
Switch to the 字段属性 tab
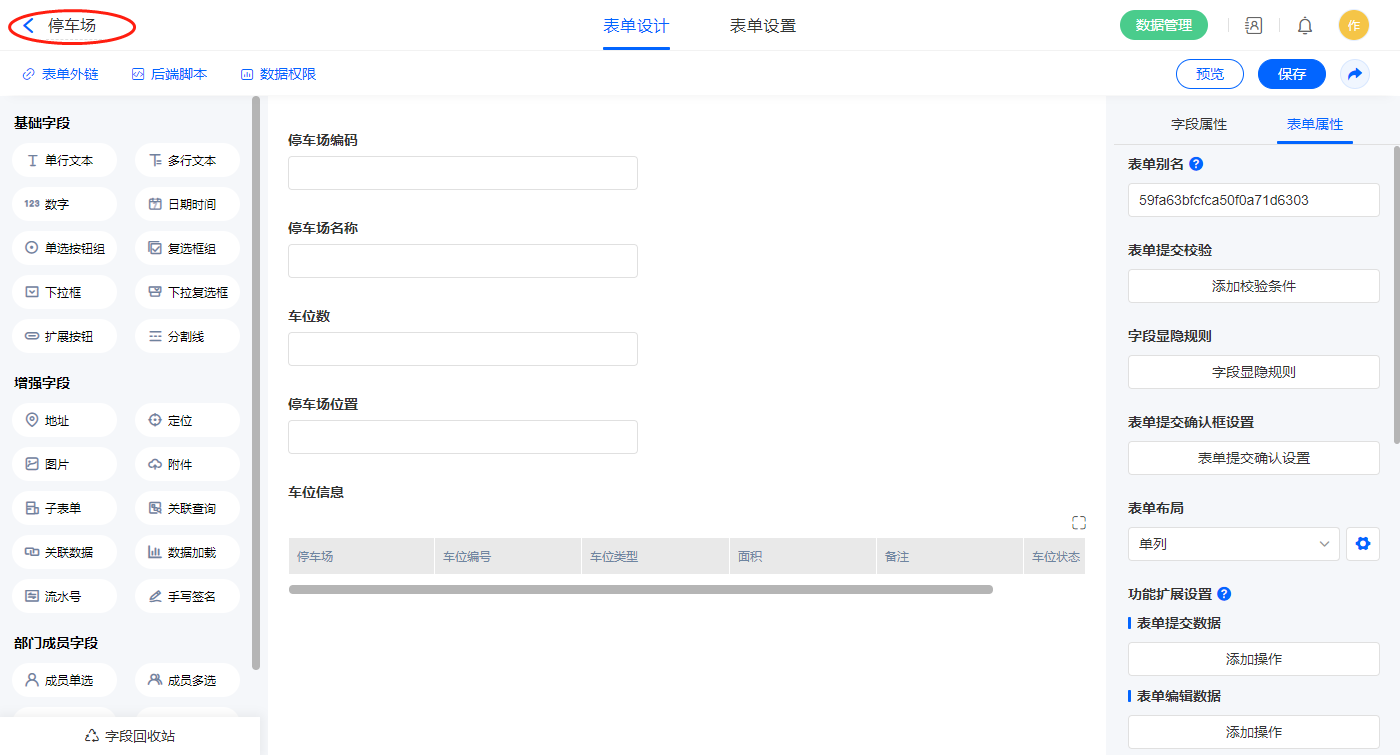(1199, 124)
